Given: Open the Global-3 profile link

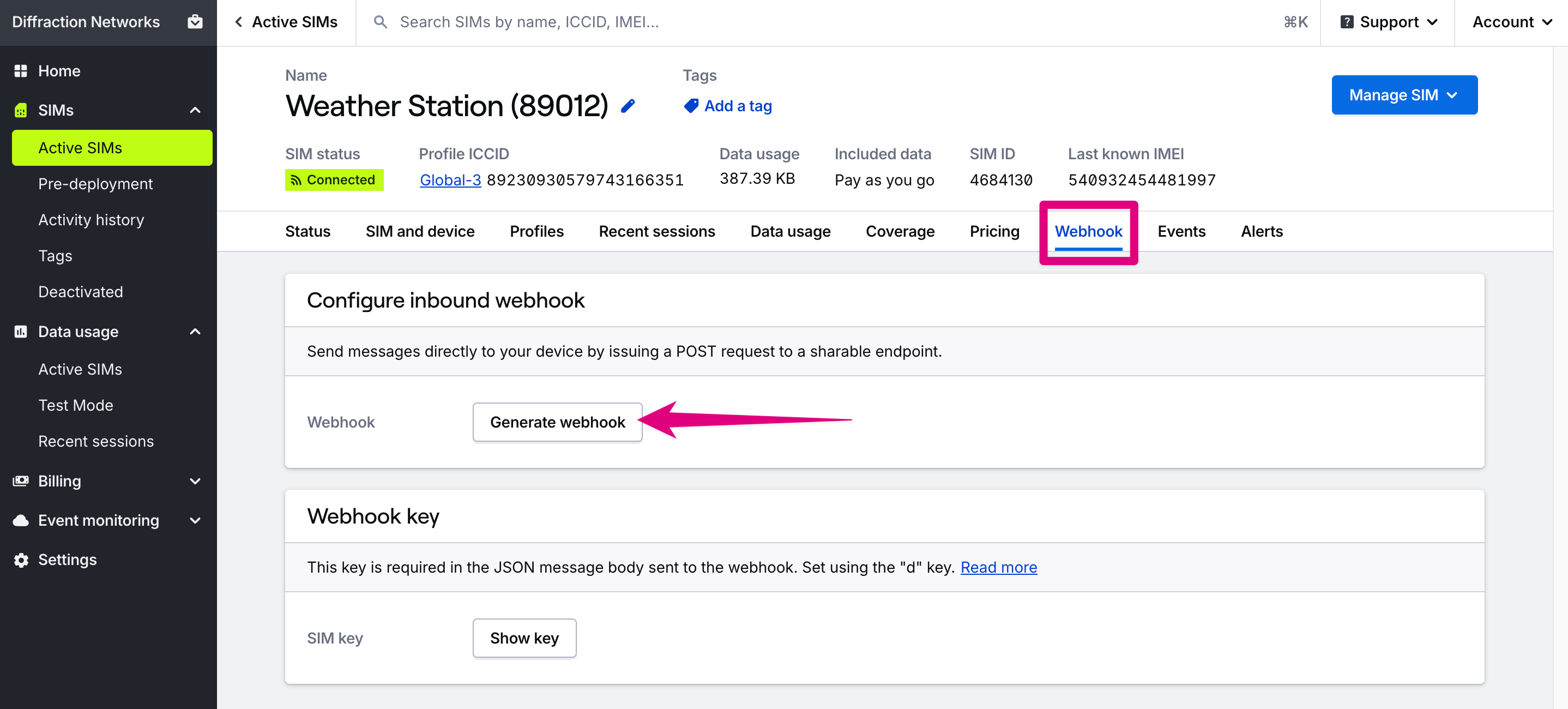Looking at the screenshot, I should tap(450, 181).
